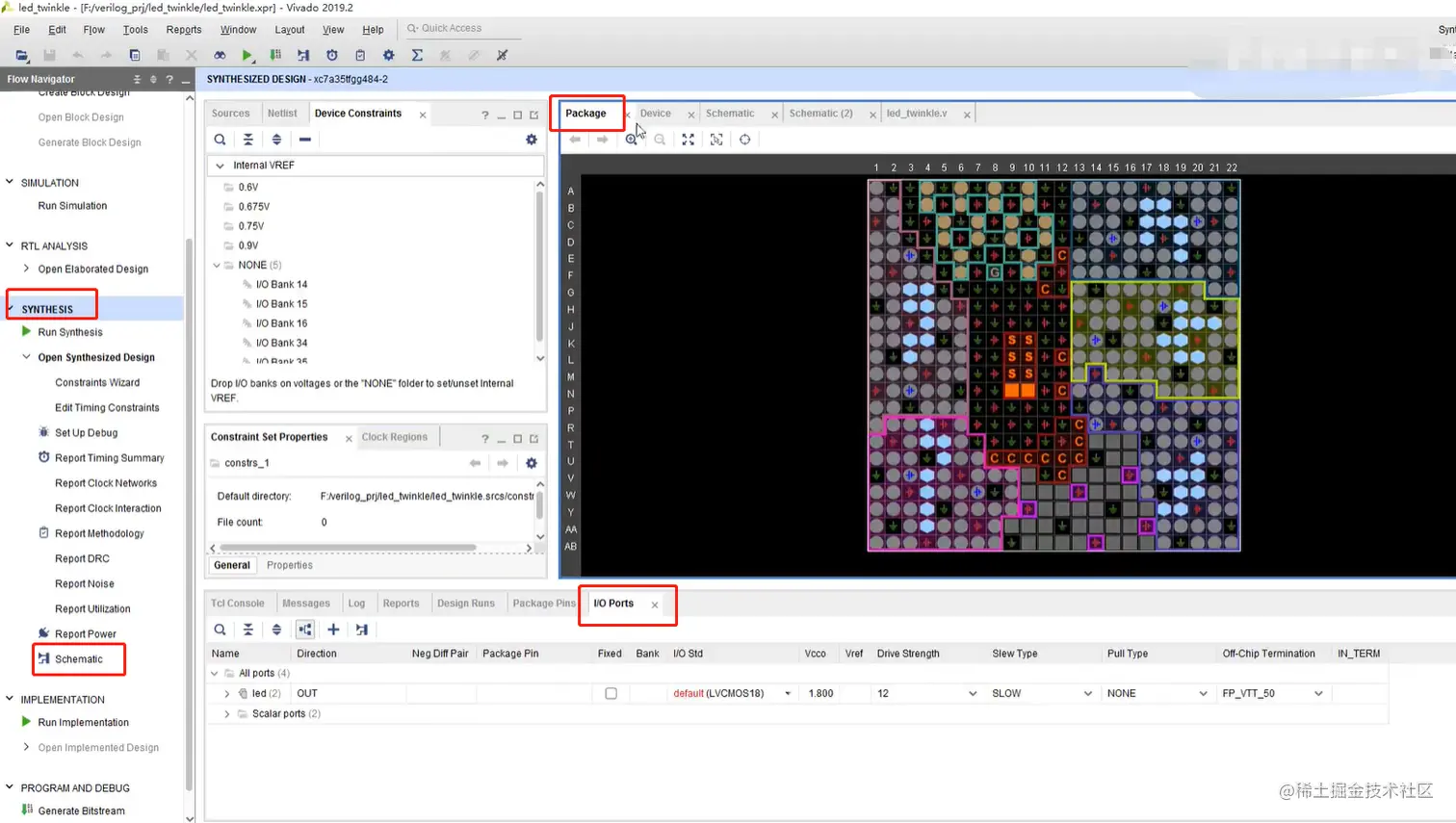Collapse the SIMULATION section
1456x823 pixels.
[10, 182]
